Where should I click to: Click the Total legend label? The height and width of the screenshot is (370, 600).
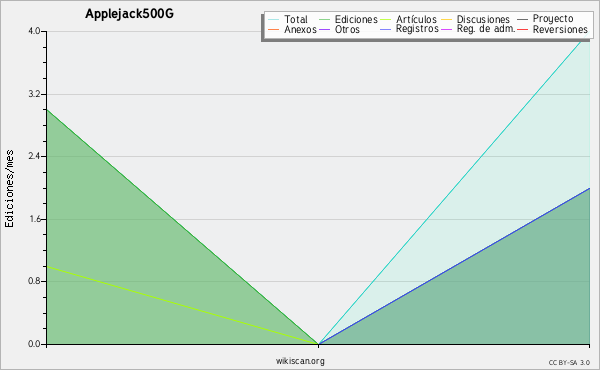(x=296, y=19)
